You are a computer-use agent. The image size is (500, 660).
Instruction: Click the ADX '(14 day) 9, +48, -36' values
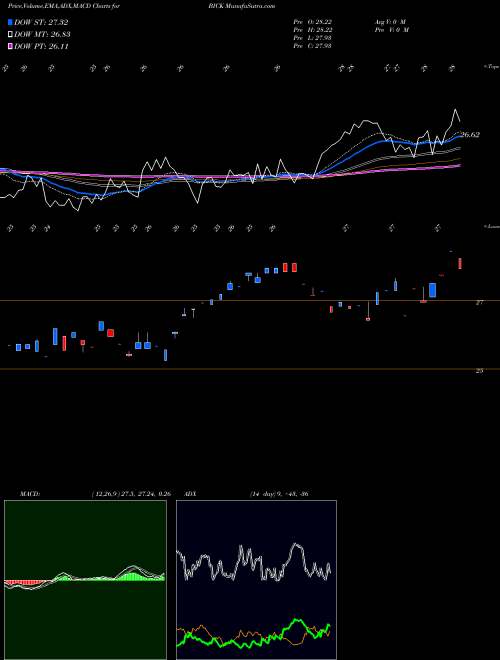click(279, 494)
